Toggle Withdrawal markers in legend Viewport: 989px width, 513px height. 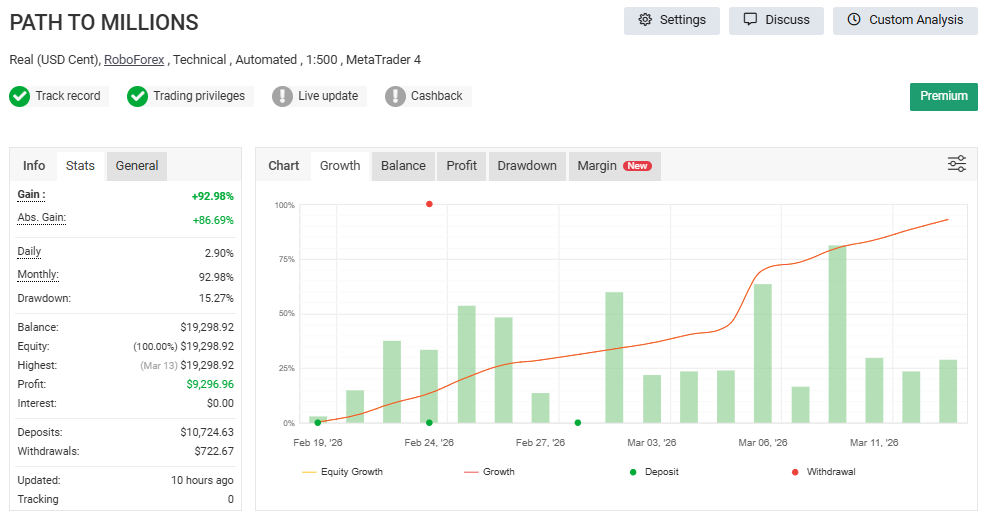point(824,472)
